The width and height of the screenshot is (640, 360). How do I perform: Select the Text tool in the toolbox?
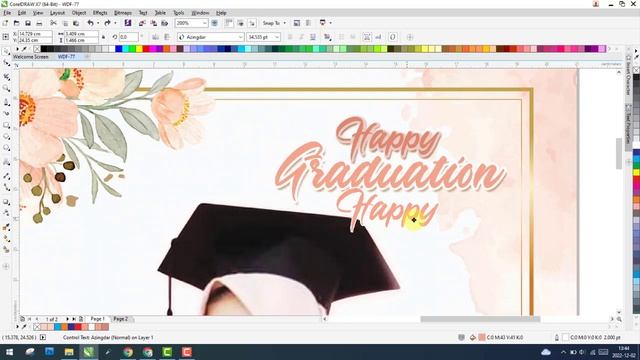pos(6,162)
